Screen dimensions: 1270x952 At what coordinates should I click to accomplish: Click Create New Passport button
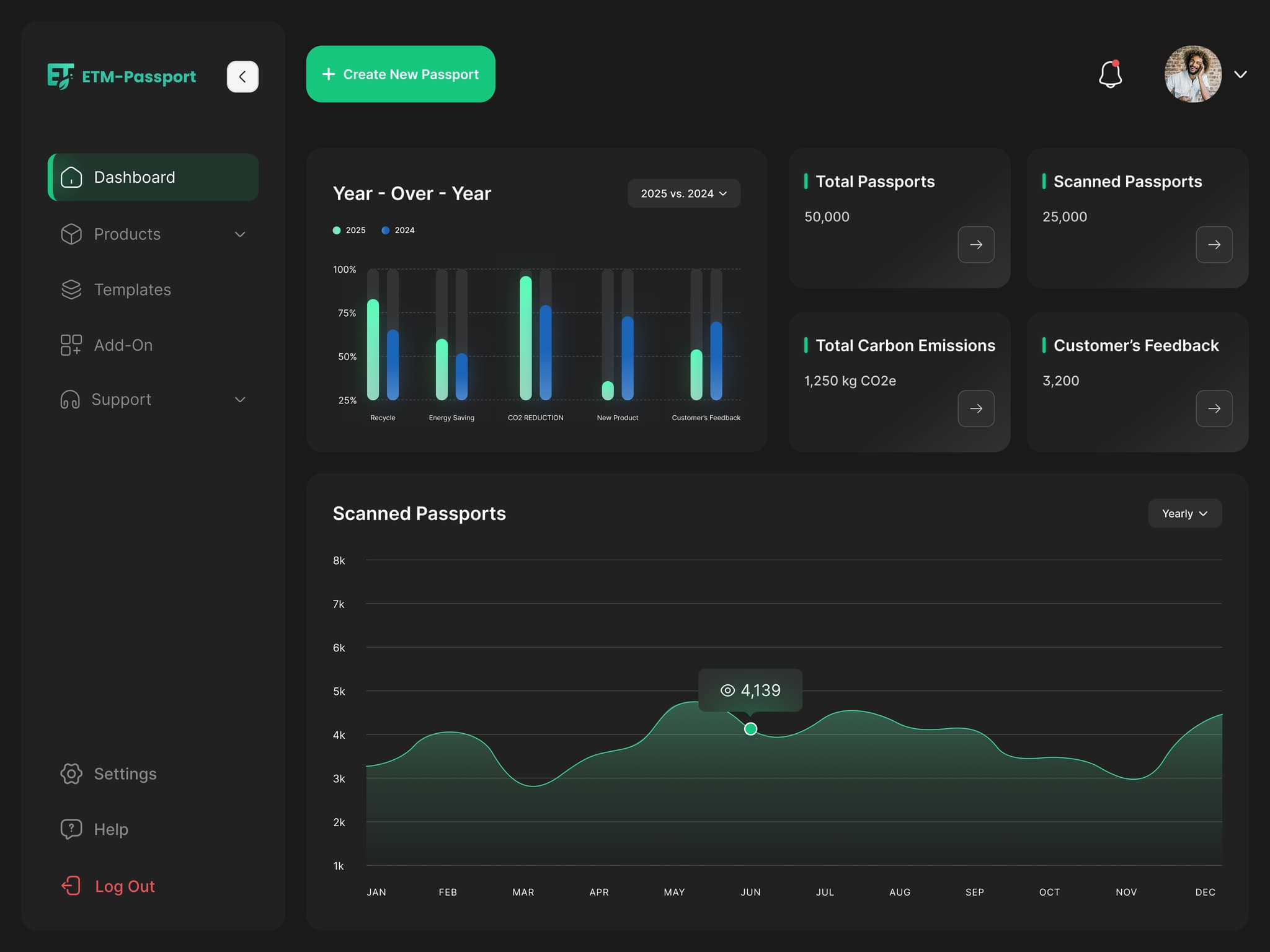coord(401,74)
